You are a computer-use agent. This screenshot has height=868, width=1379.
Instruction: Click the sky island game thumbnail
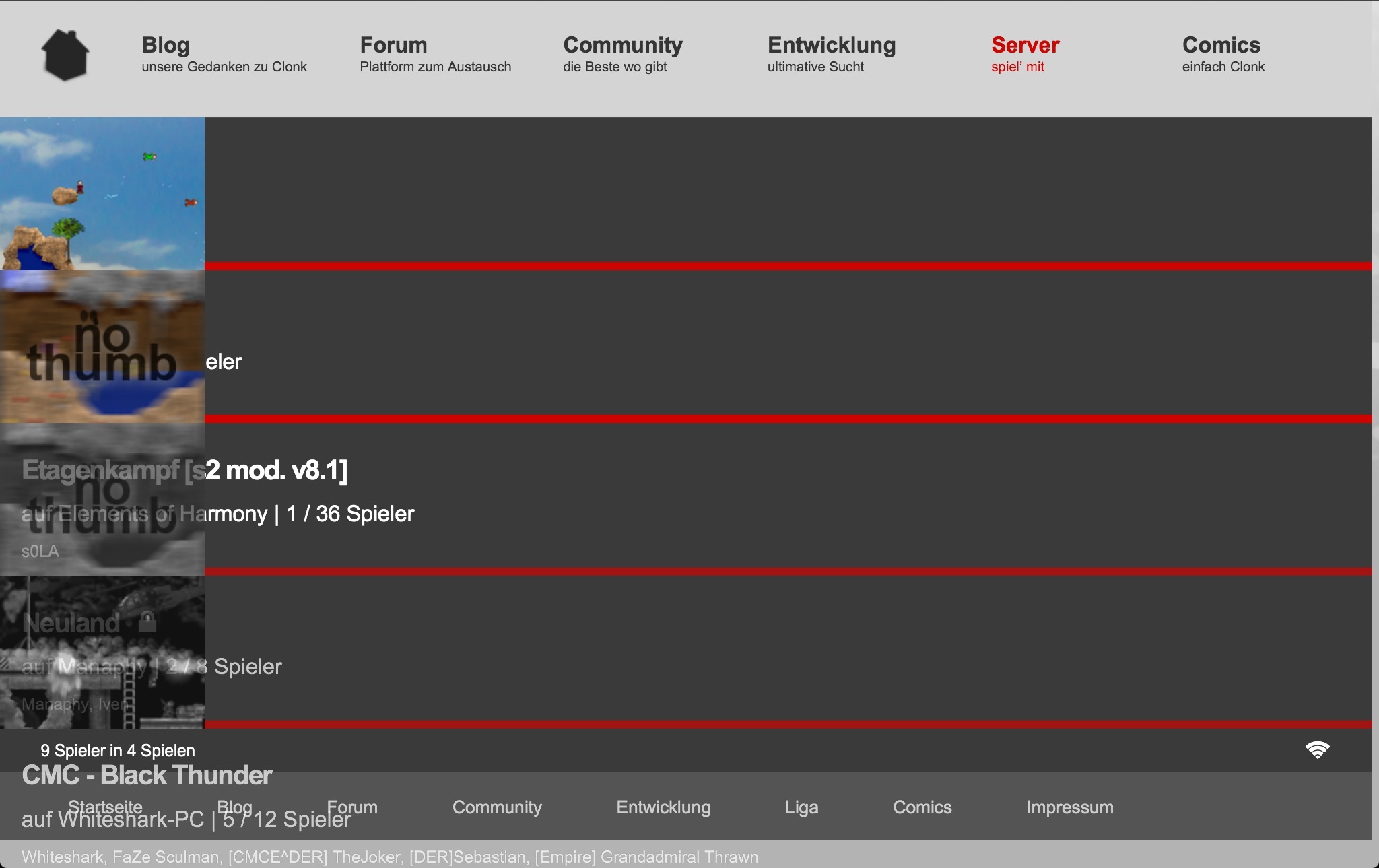tap(102, 193)
